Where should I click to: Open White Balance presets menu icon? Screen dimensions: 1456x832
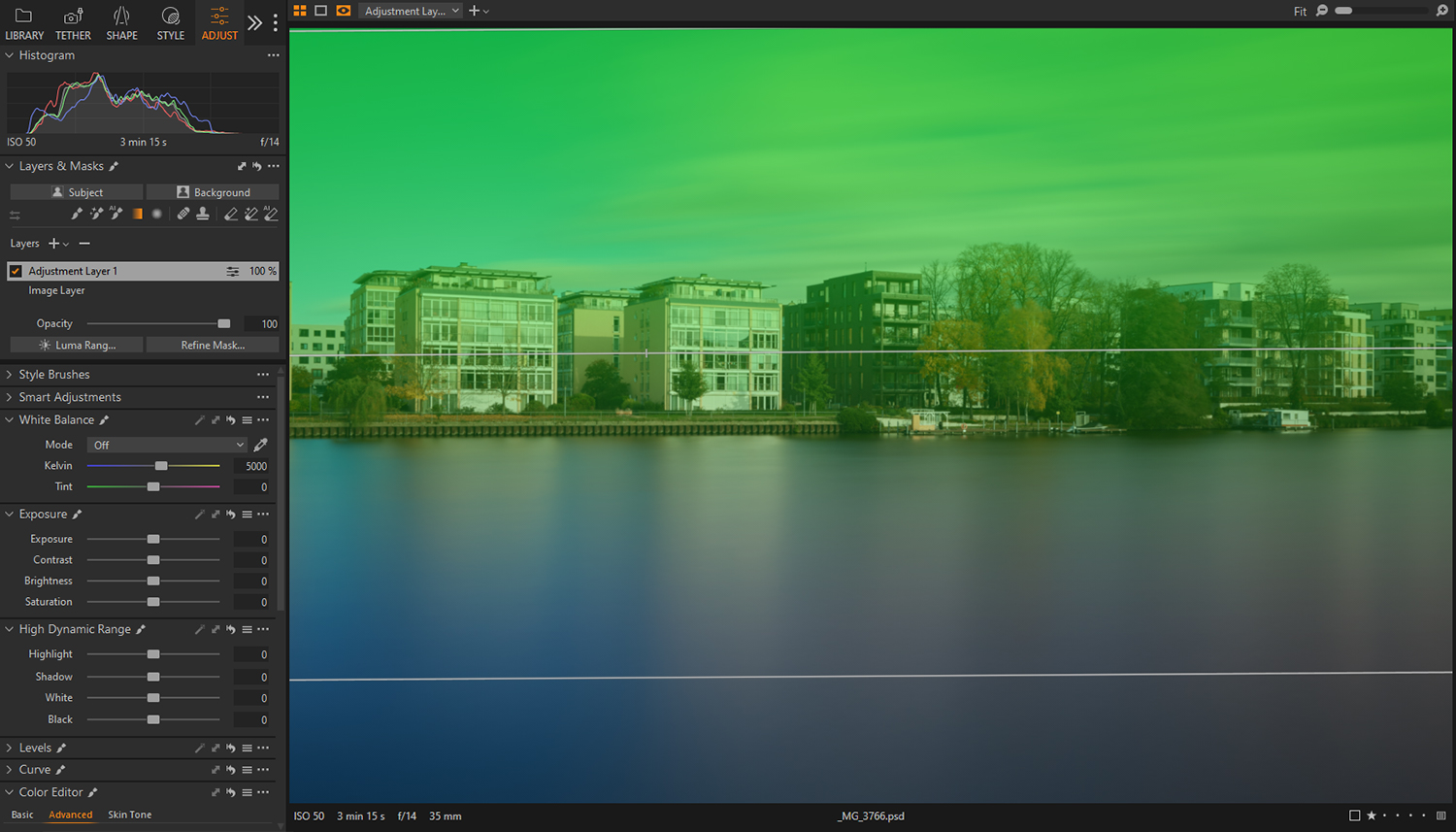[x=247, y=420]
